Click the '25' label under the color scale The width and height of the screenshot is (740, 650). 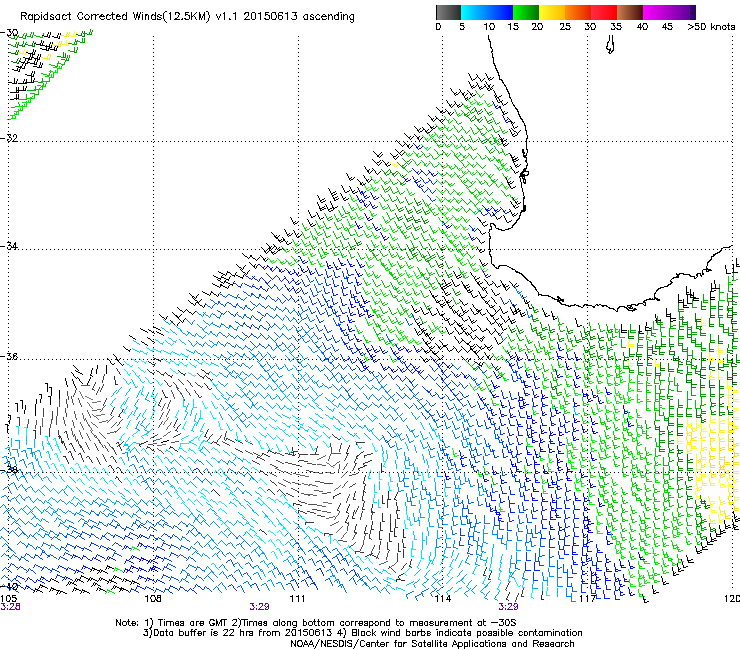565,27
